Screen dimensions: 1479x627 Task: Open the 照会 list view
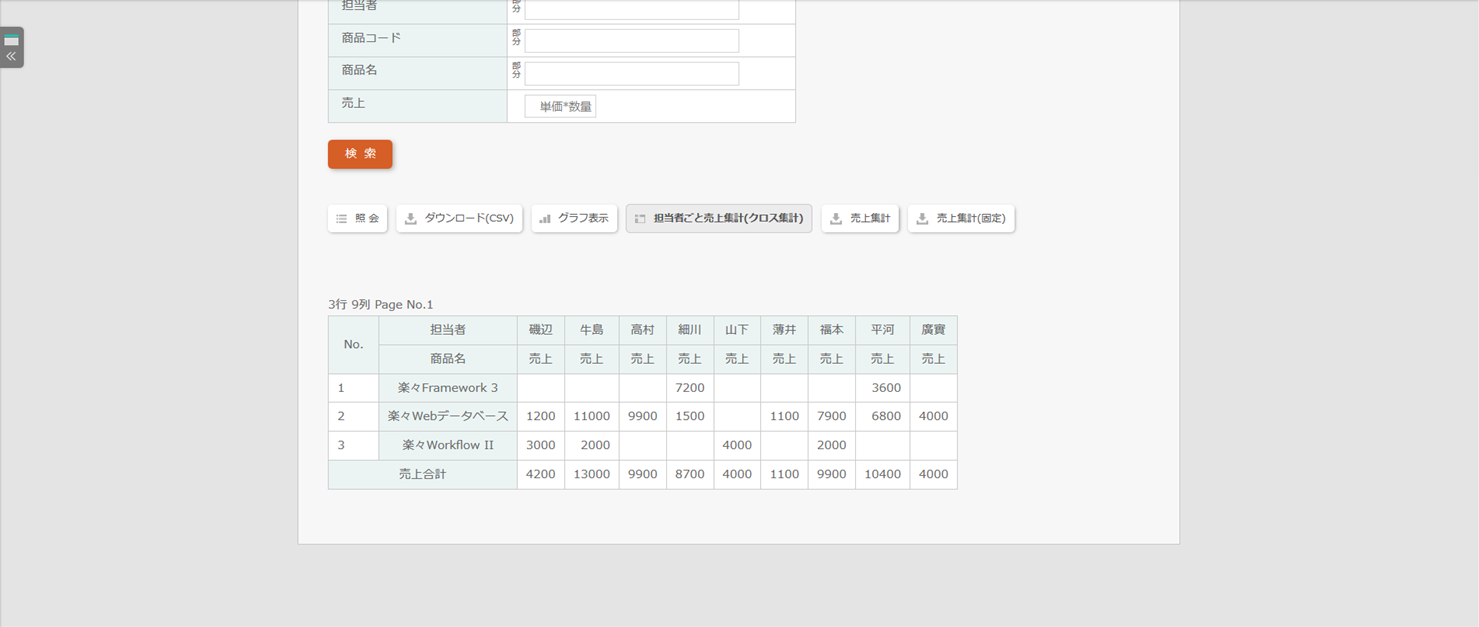357,219
